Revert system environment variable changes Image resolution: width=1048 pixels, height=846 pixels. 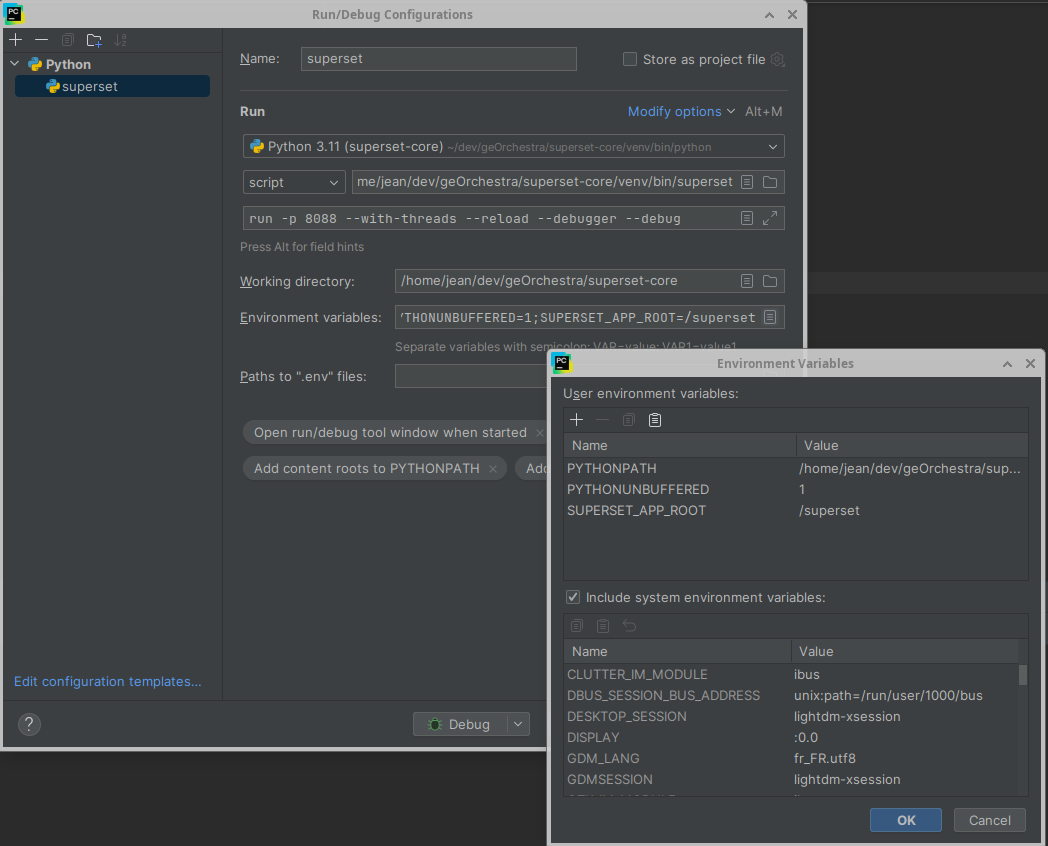point(629,625)
